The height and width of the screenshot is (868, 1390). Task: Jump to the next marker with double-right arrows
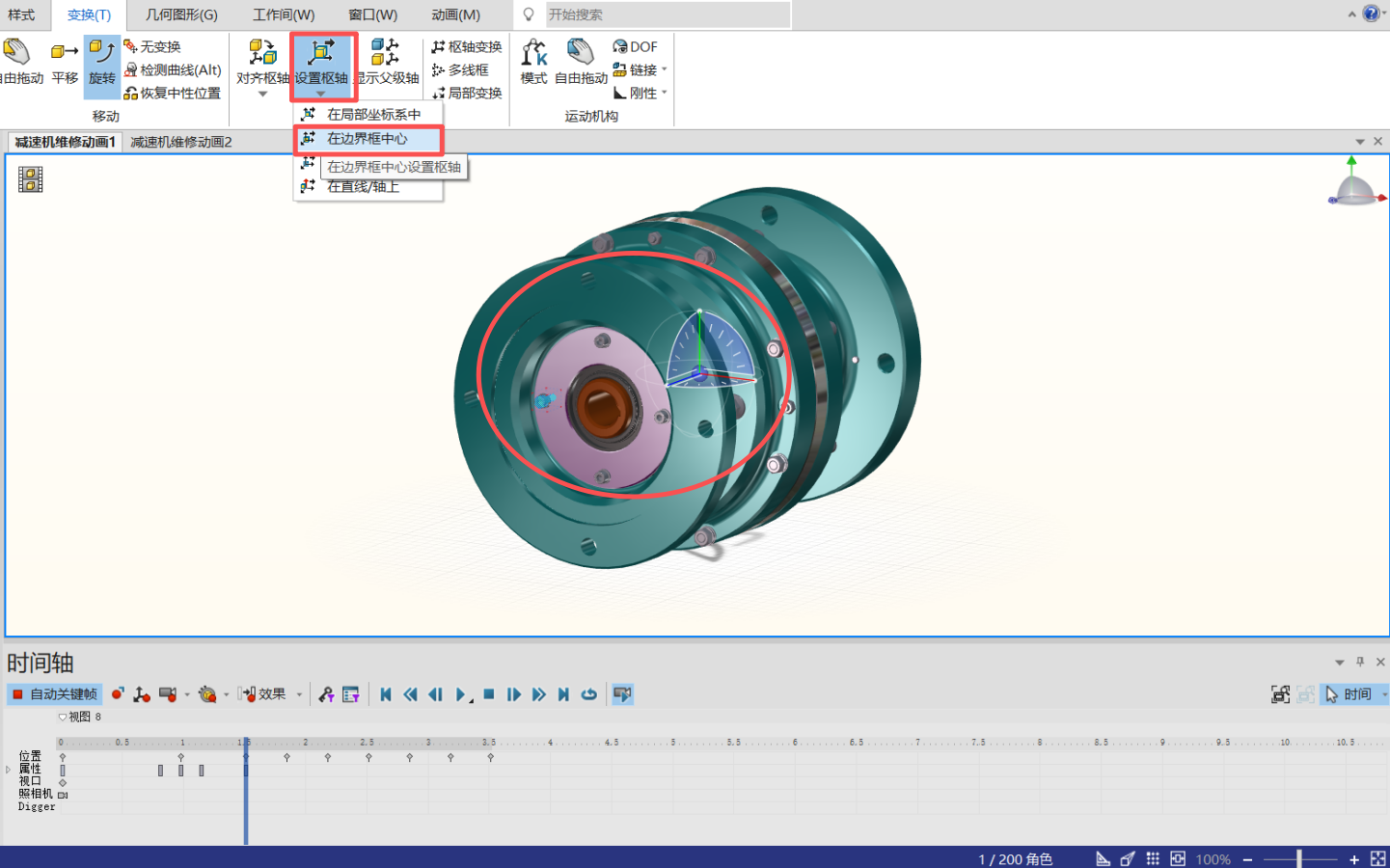pos(539,694)
